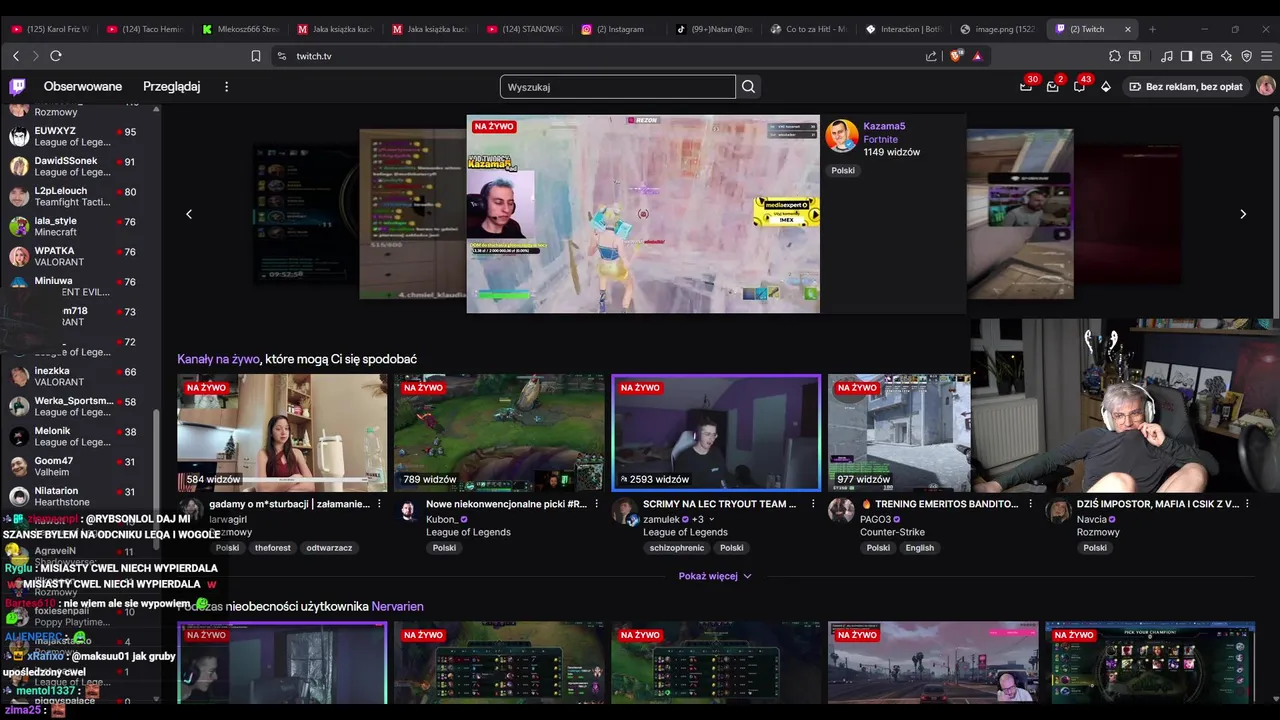Open browser extensions puzzle icon
Image resolution: width=1280 pixels, height=720 pixels.
(x=1115, y=56)
